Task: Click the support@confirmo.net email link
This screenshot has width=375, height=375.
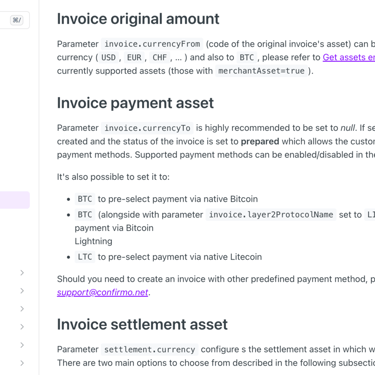Action: (102, 292)
